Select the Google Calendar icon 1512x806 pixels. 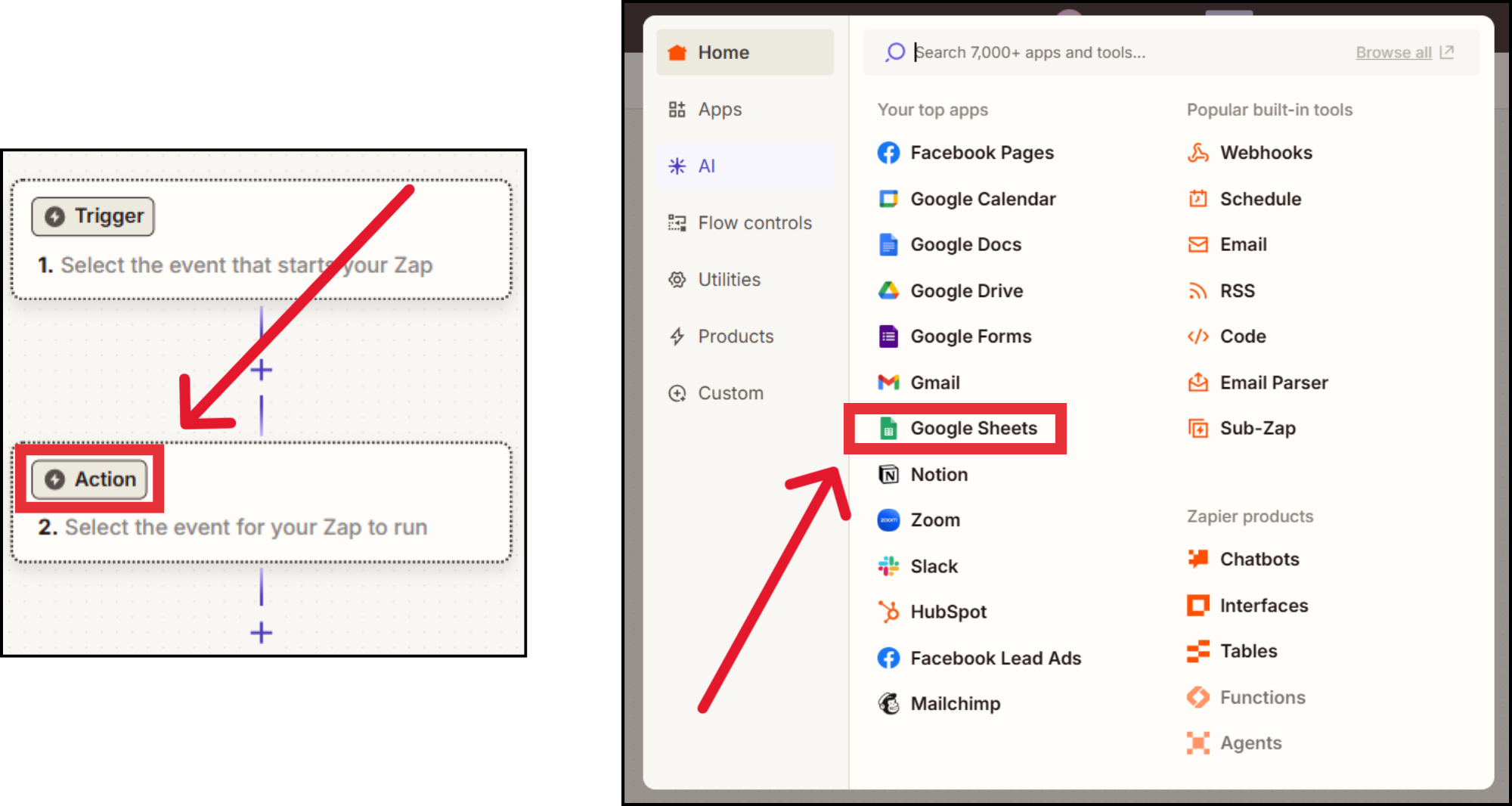888,199
